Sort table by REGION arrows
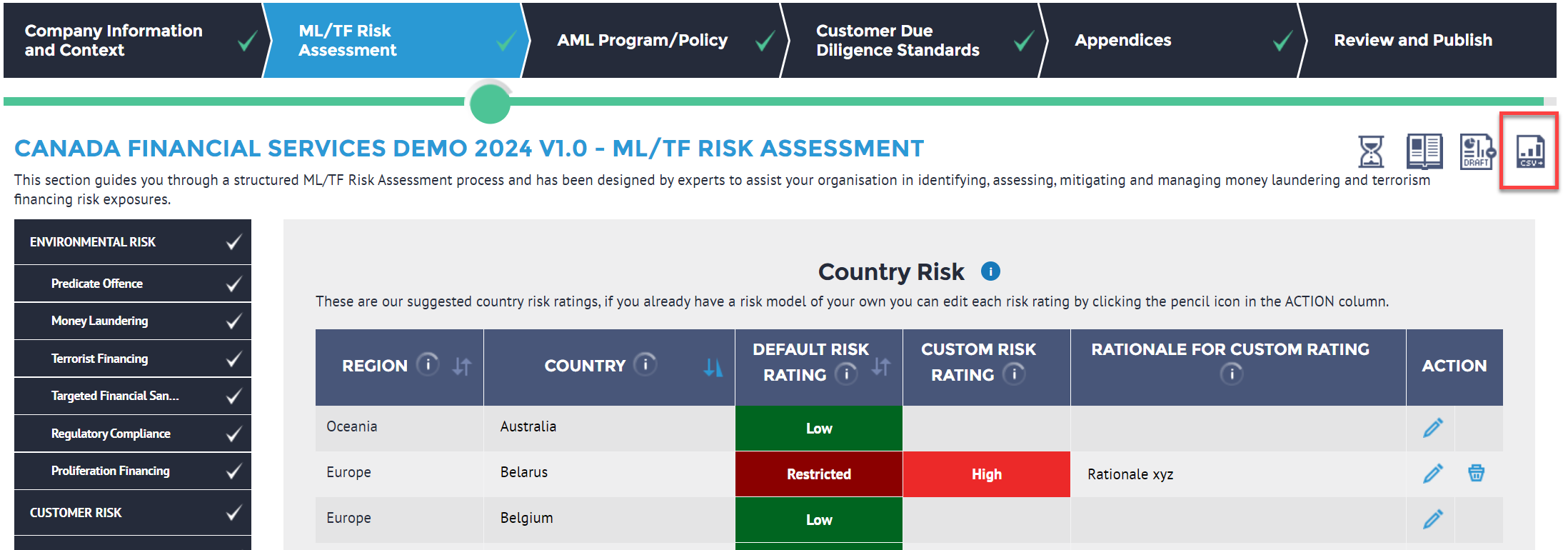The width and height of the screenshot is (1568, 550). coord(462,366)
